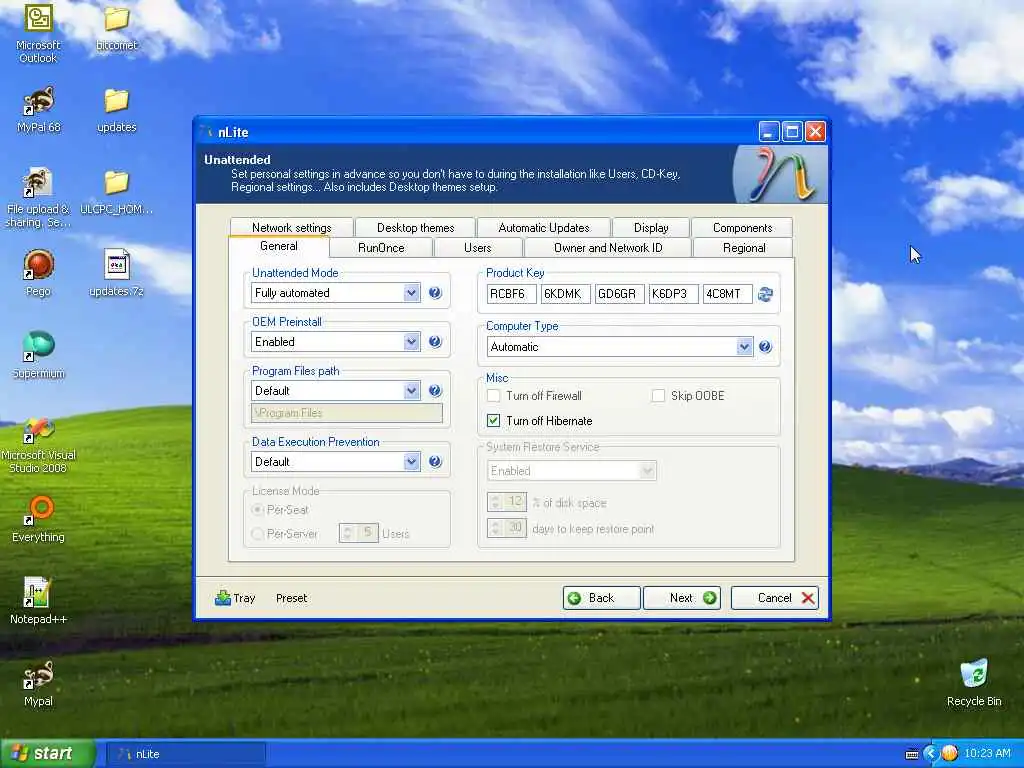Viewport: 1024px width, 768px height.
Task: Click the days to keep restore point stepper
Action: click(507, 528)
